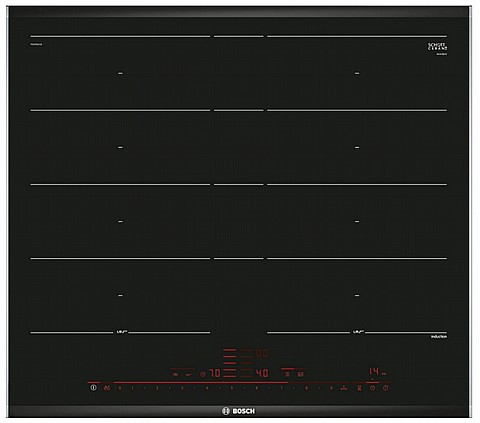
Task: Tap the BOSCH logo on front edge
Action: (x=238, y=411)
